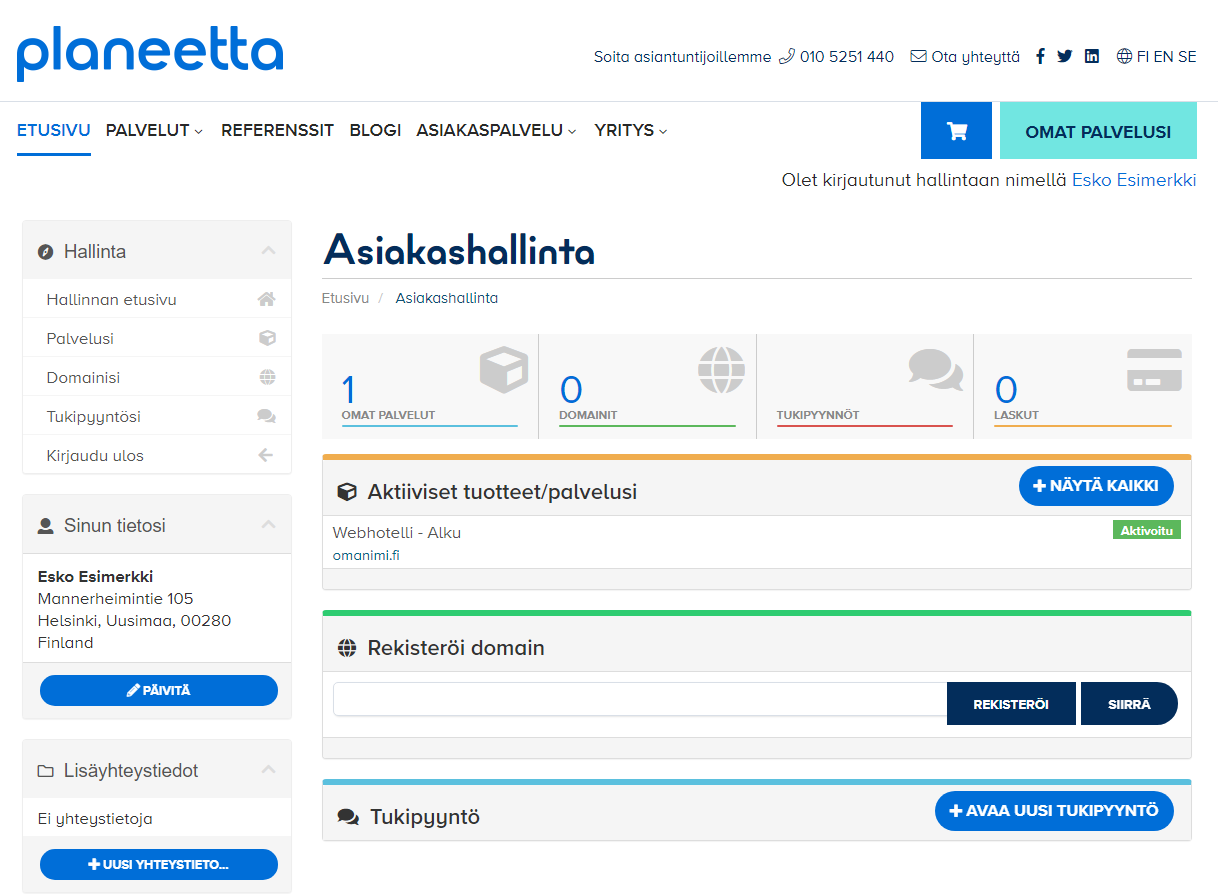The height and width of the screenshot is (894, 1218).
Task: Collapse the Hallinta sidebar panel
Action: [268, 251]
